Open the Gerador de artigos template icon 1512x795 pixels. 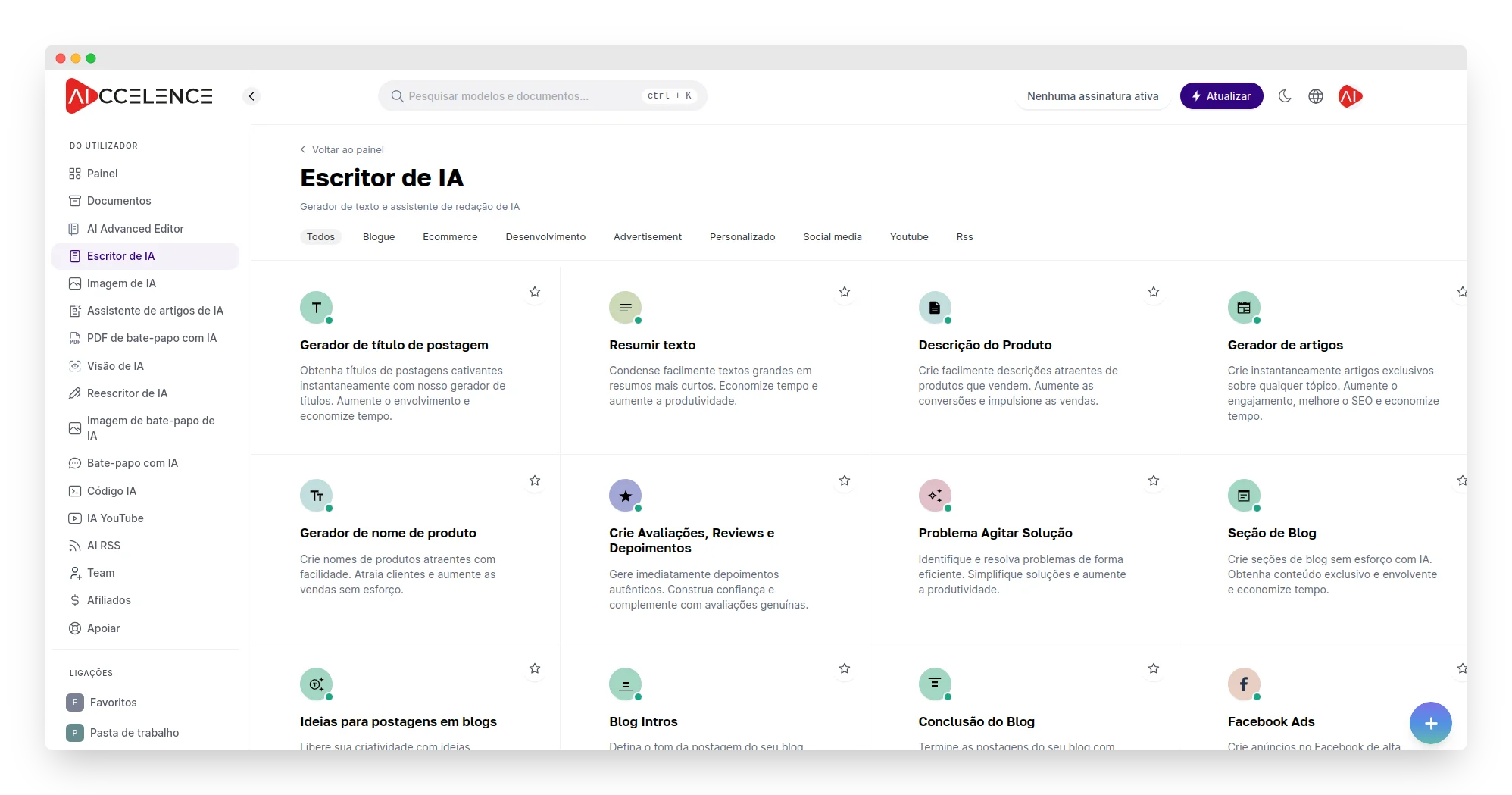pyautogui.click(x=1243, y=307)
